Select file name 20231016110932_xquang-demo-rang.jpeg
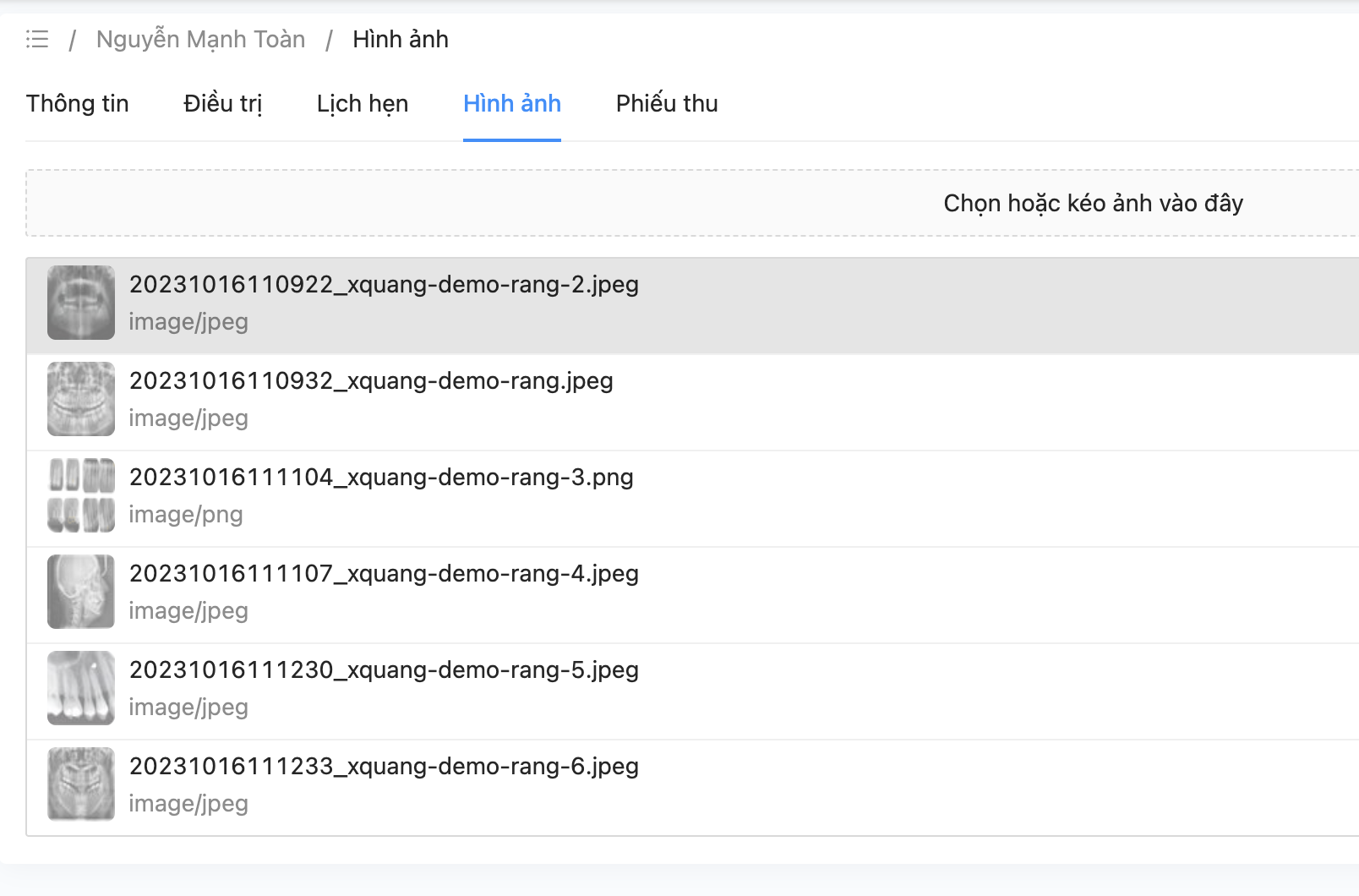The image size is (1359, 896). pyautogui.click(x=371, y=381)
